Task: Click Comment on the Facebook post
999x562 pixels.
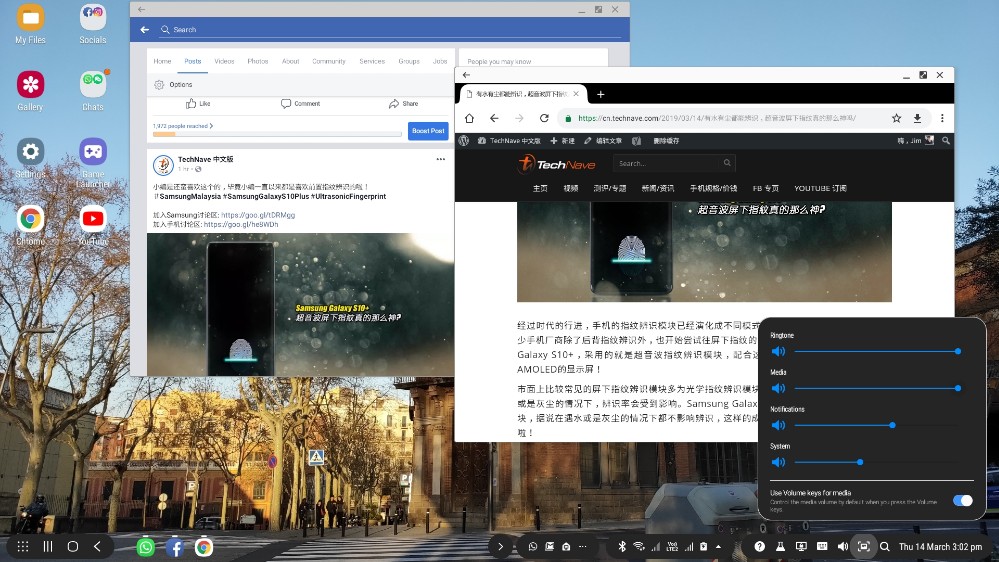Action: (x=301, y=103)
